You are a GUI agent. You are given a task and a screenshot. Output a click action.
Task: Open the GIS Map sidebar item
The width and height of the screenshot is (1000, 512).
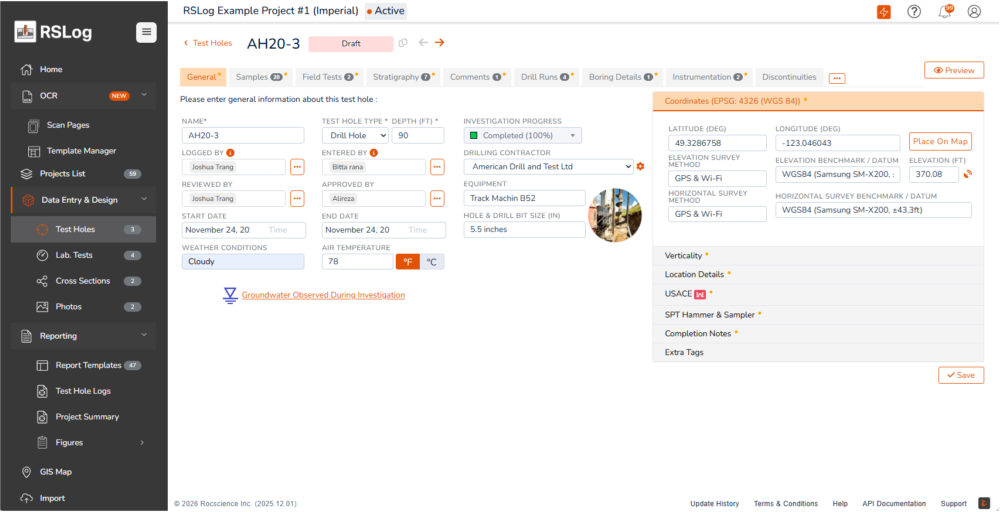[x=56, y=472]
